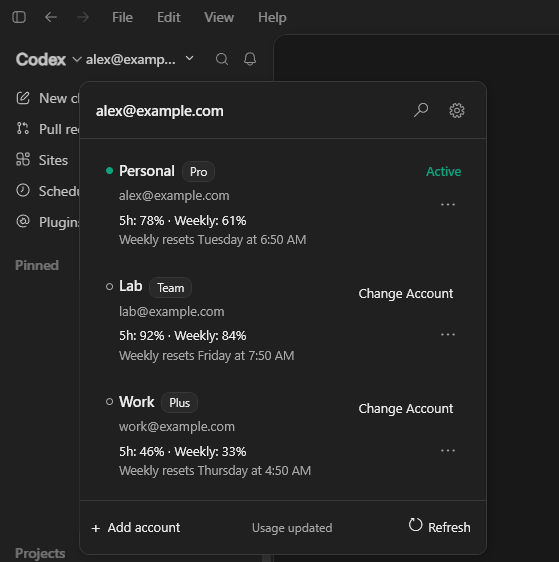Viewport: 559px width, 562px height.
Task: Click the Pull requests icon
Action: [x=23, y=128]
